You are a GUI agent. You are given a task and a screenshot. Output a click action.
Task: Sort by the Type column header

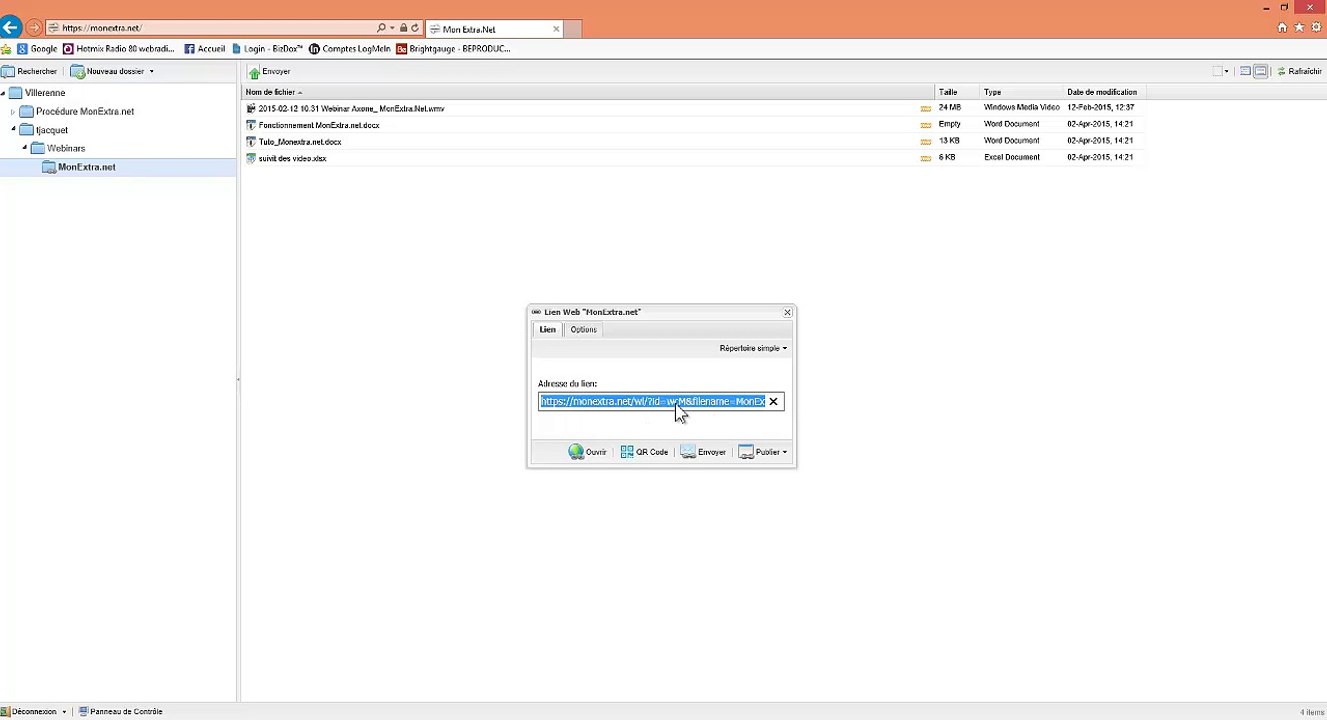1022,92
